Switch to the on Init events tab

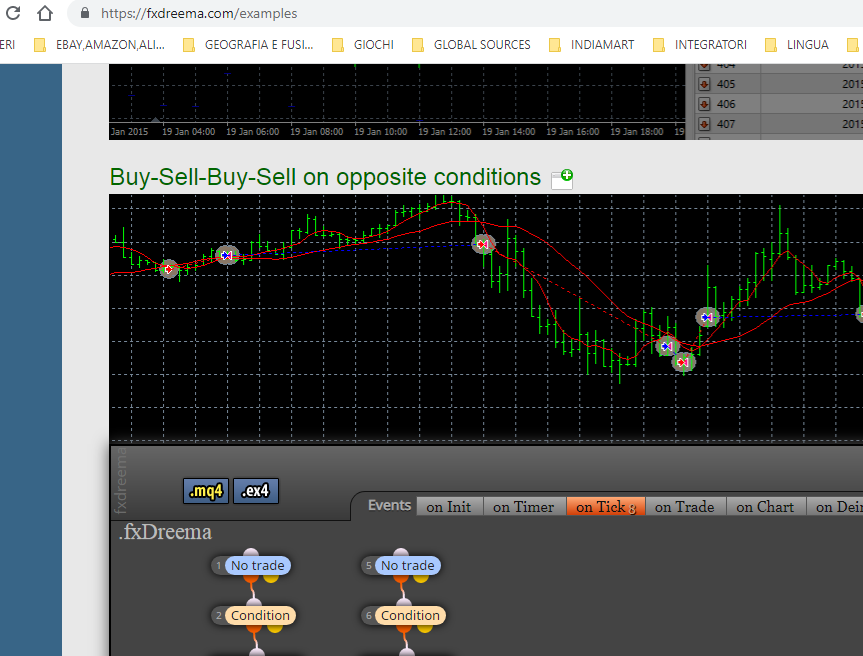pyautogui.click(x=449, y=506)
